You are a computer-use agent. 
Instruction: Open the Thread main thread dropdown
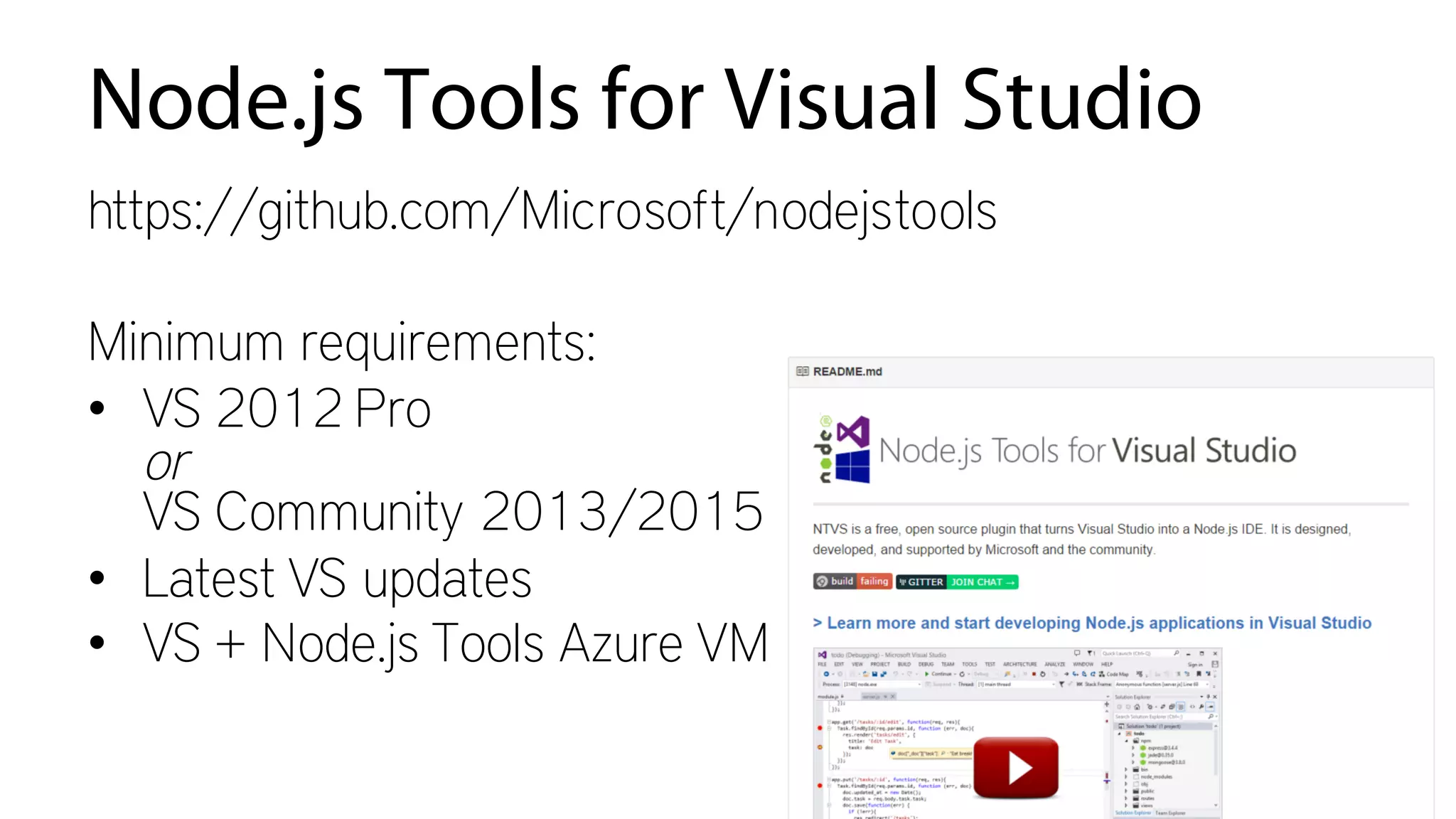[x=1016, y=685]
